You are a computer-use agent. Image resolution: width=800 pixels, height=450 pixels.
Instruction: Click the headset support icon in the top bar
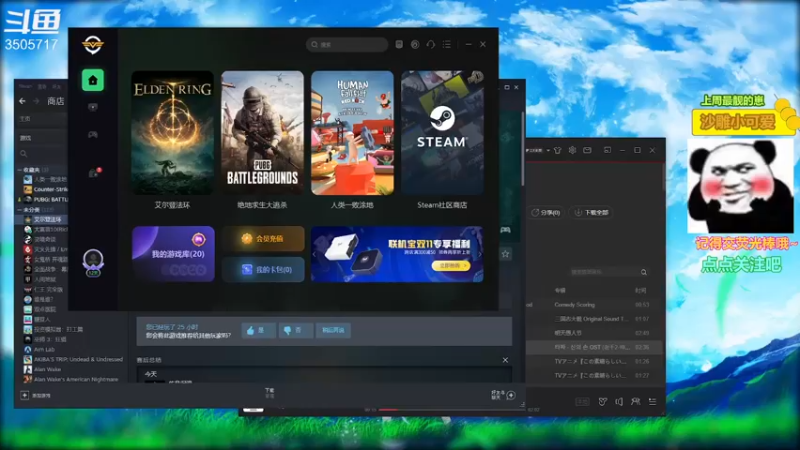(x=431, y=44)
